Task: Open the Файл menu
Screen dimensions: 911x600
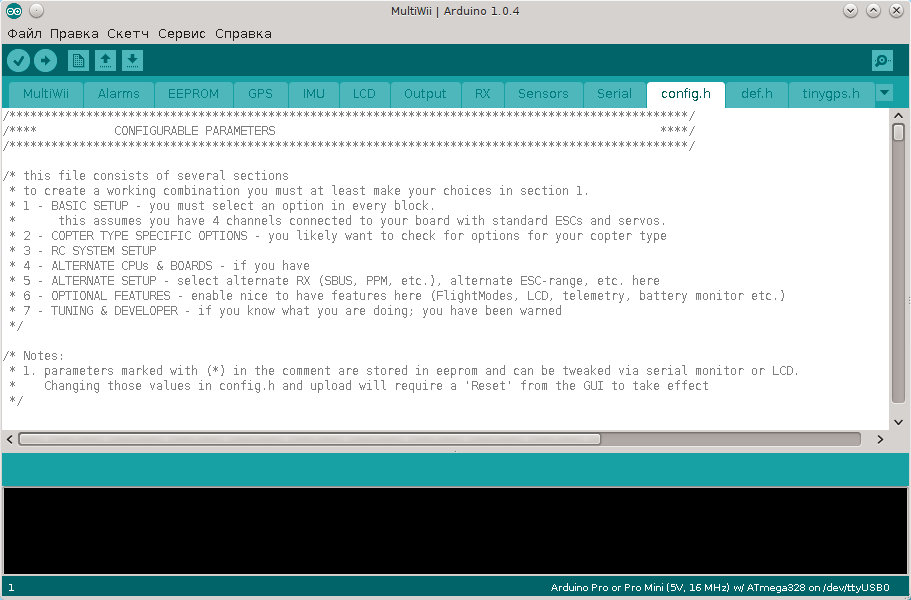Action: point(25,33)
